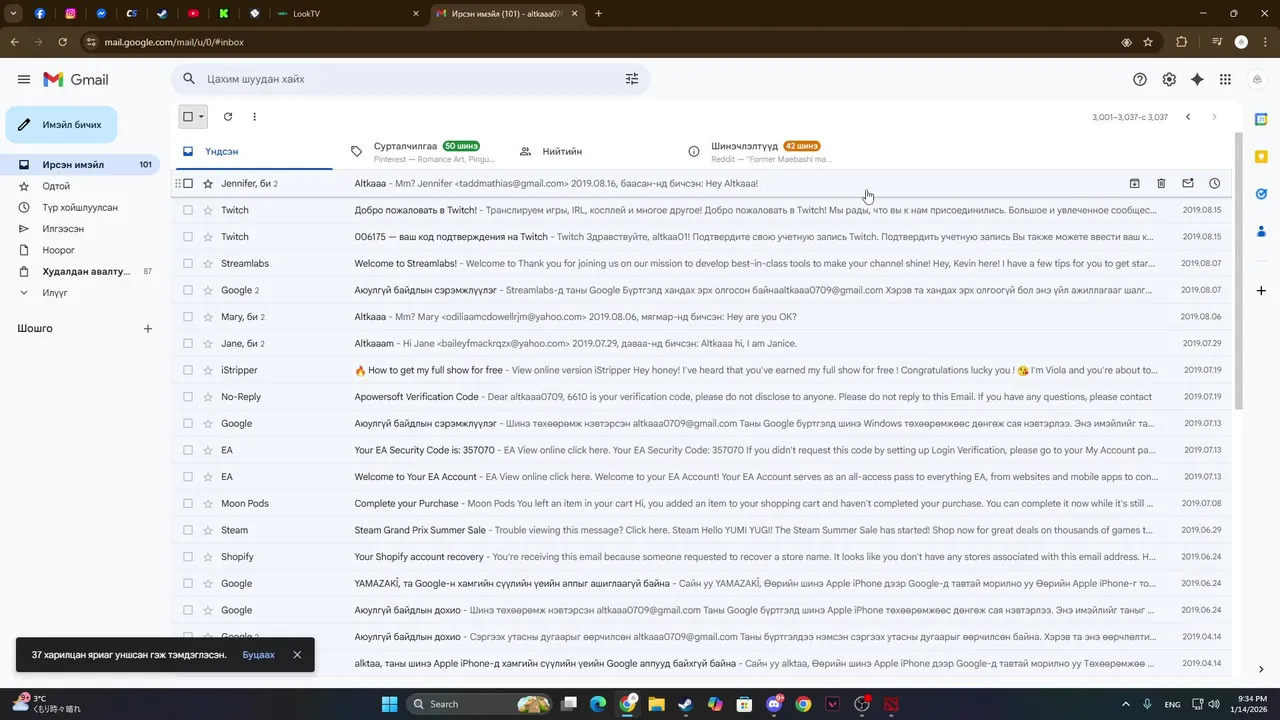Tick the select-all checkbox in the toolbar
This screenshot has height=720, width=1280.
click(x=187, y=117)
